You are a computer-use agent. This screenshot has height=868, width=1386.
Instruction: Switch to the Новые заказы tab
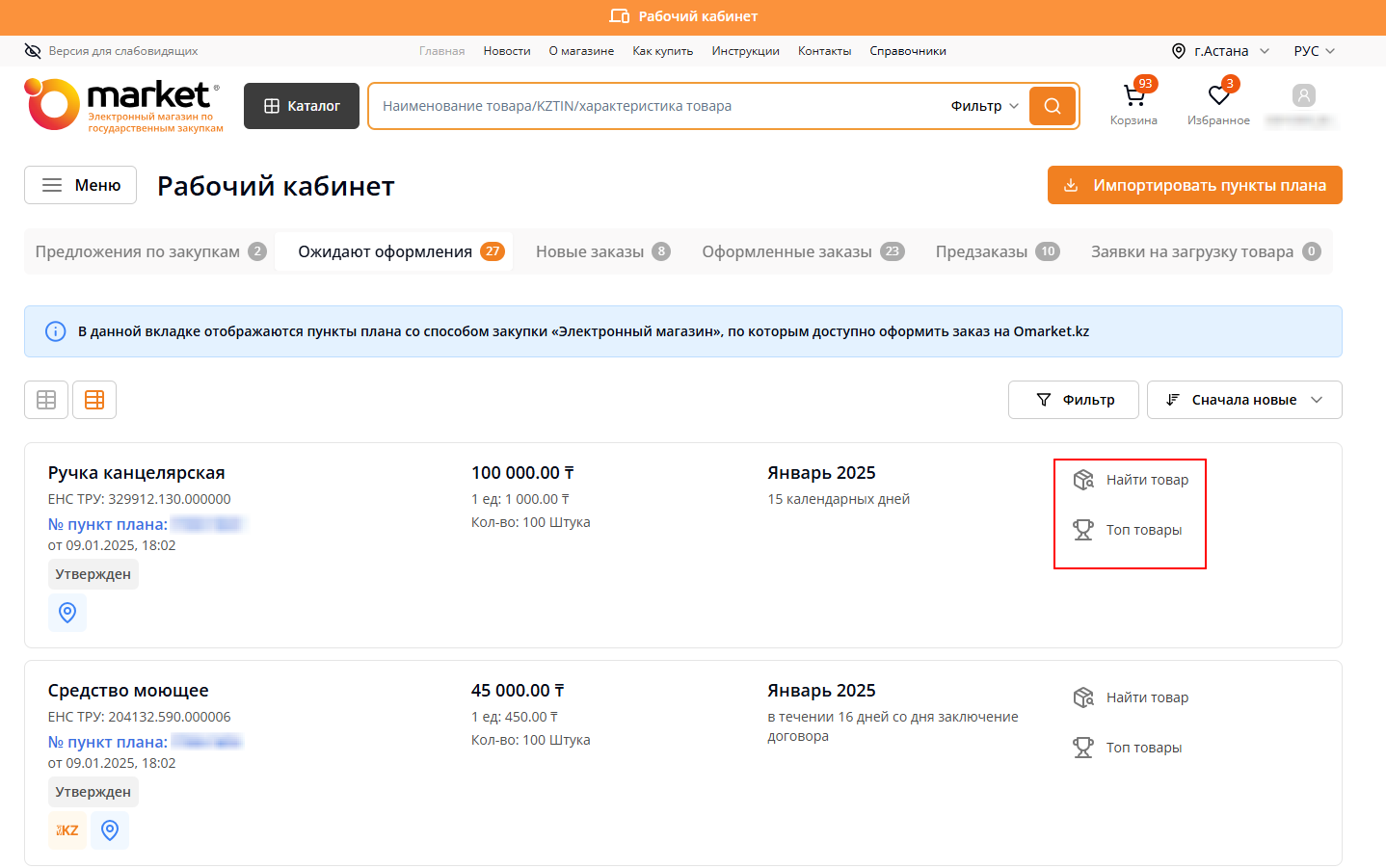(x=601, y=251)
